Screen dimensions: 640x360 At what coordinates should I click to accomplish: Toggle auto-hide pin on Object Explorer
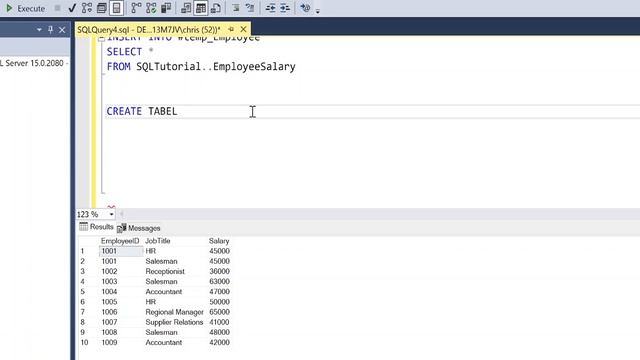tap(51, 30)
